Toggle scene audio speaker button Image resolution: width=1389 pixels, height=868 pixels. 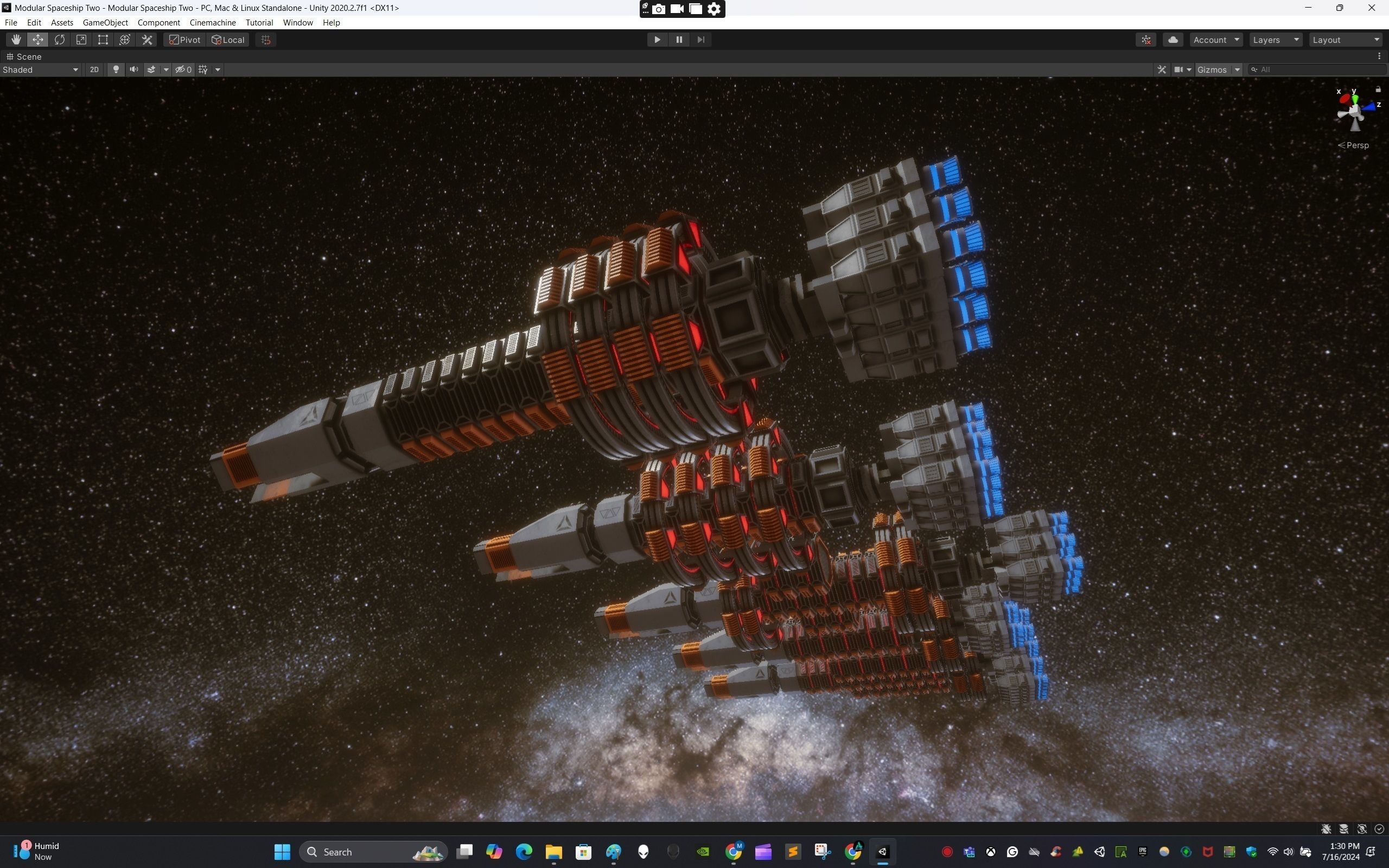point(133,69)
